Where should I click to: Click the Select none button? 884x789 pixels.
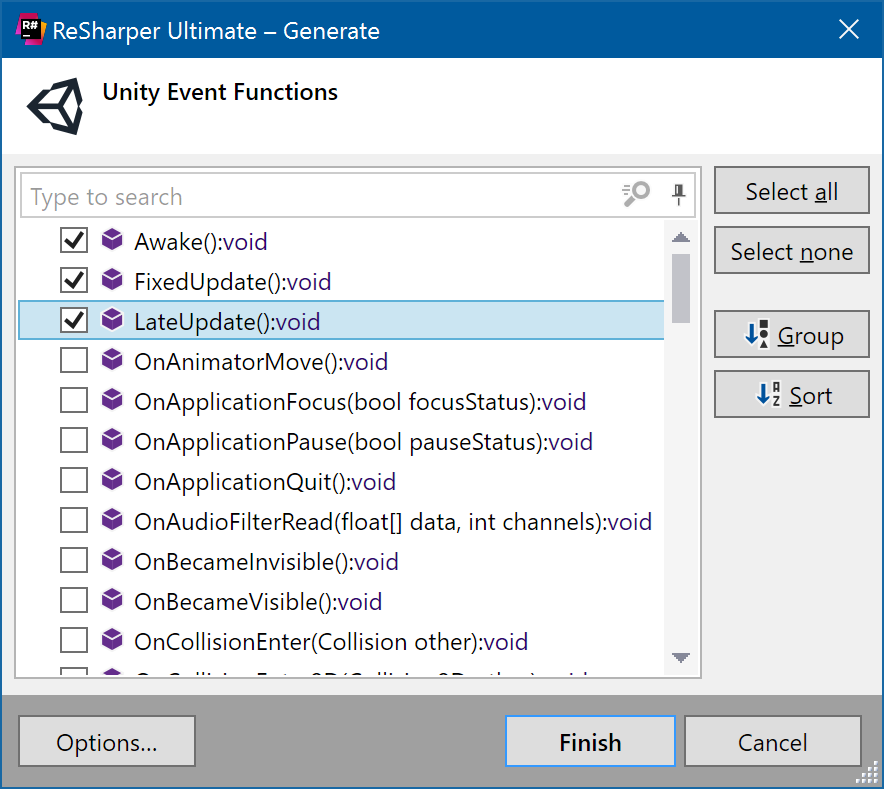(x=792, y=251)
